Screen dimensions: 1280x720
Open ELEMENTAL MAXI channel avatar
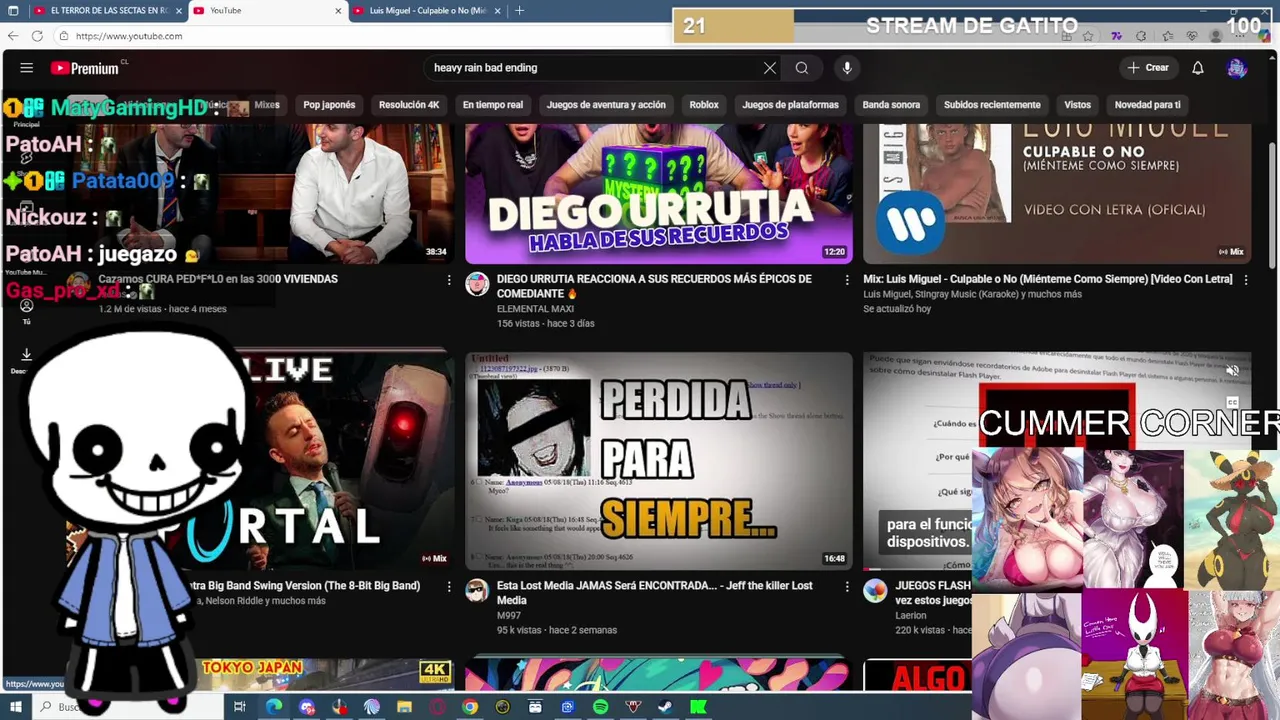pos(477,284)
